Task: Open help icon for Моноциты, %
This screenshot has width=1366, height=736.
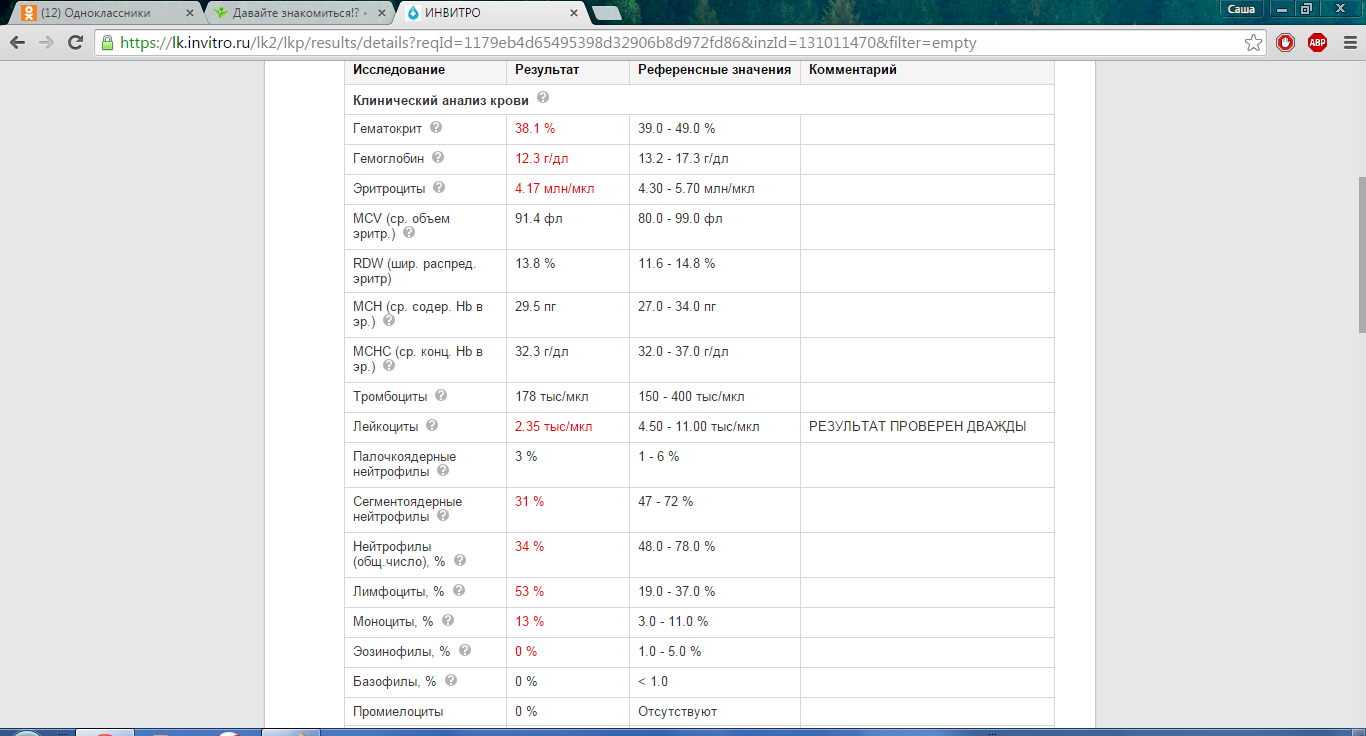Action: 447,621
